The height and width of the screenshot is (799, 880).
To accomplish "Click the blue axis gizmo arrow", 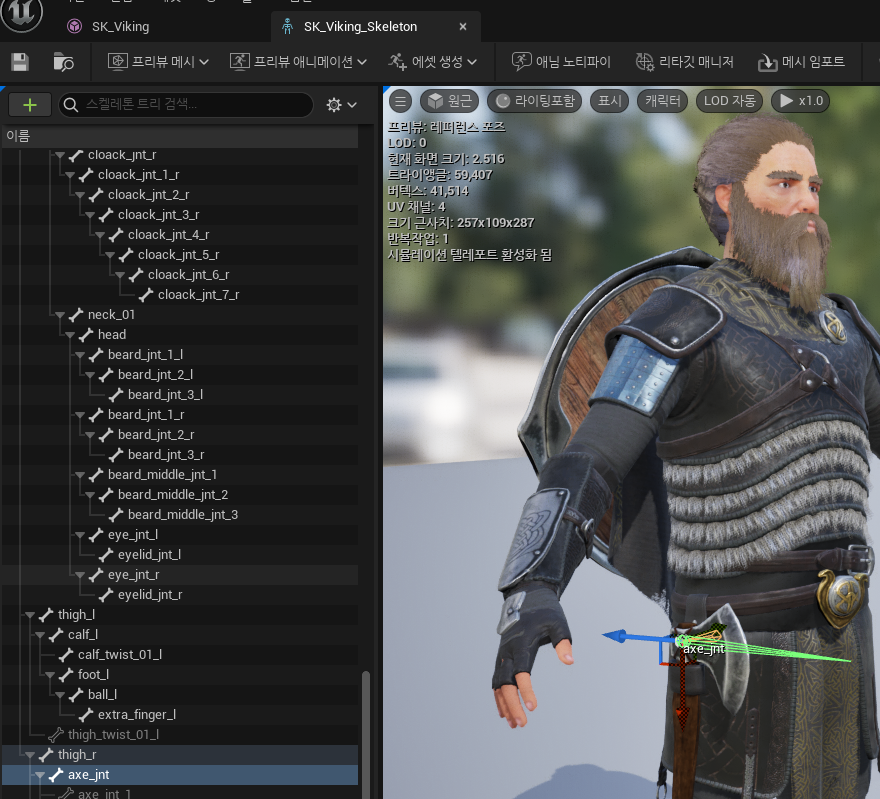I will pos(614,636).
